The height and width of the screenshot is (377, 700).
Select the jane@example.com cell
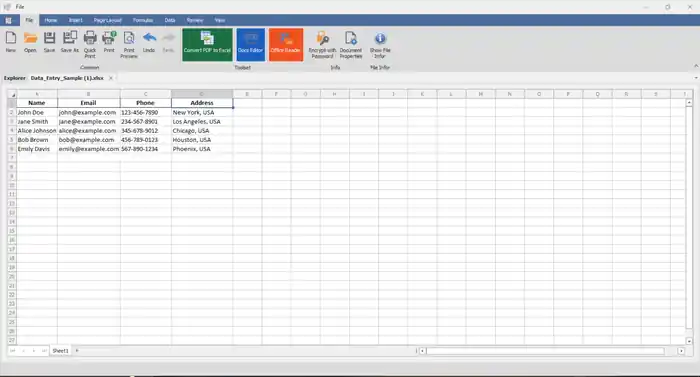(88, 121)
